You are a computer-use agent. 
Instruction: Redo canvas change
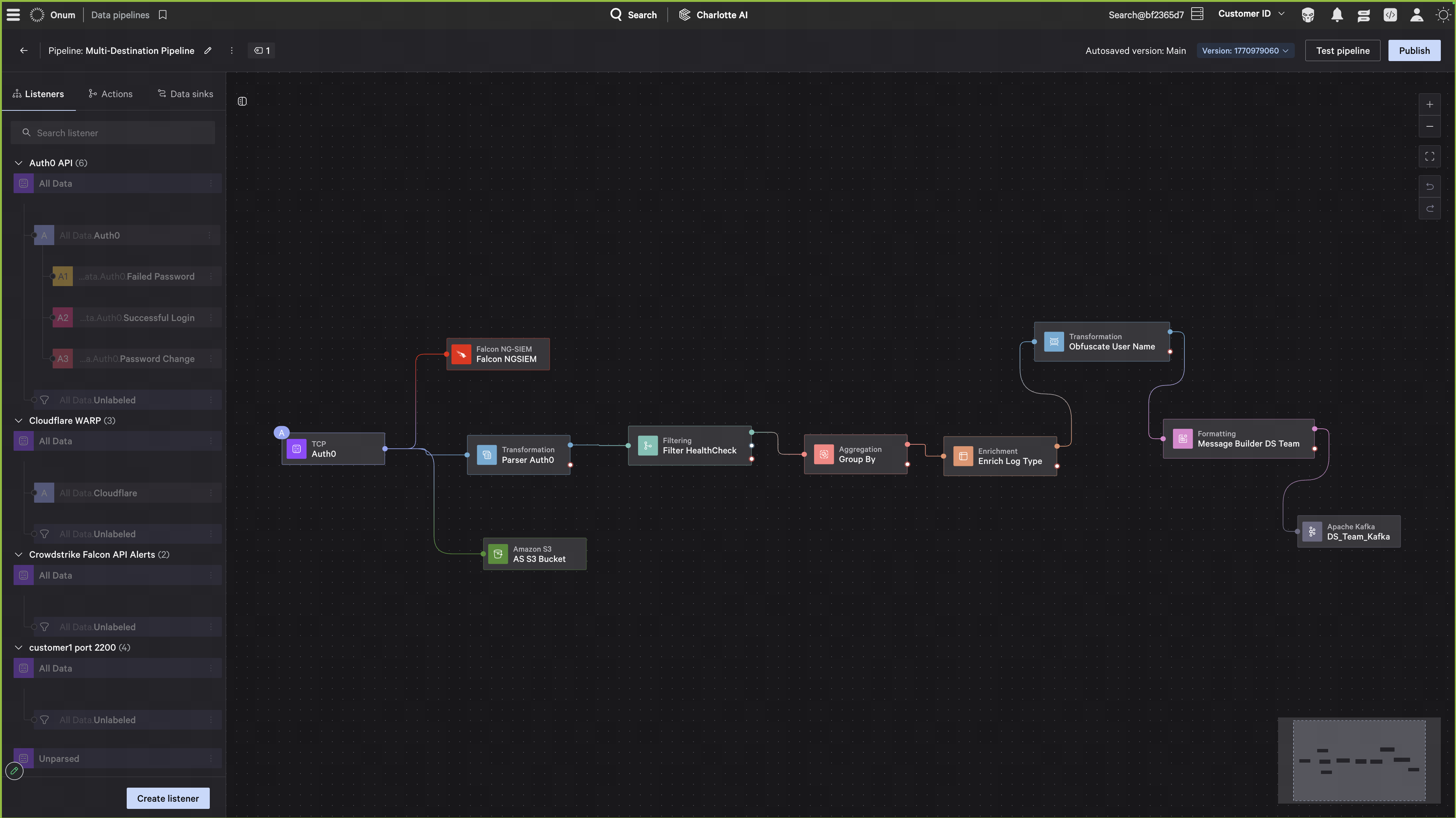[1429, 209]
